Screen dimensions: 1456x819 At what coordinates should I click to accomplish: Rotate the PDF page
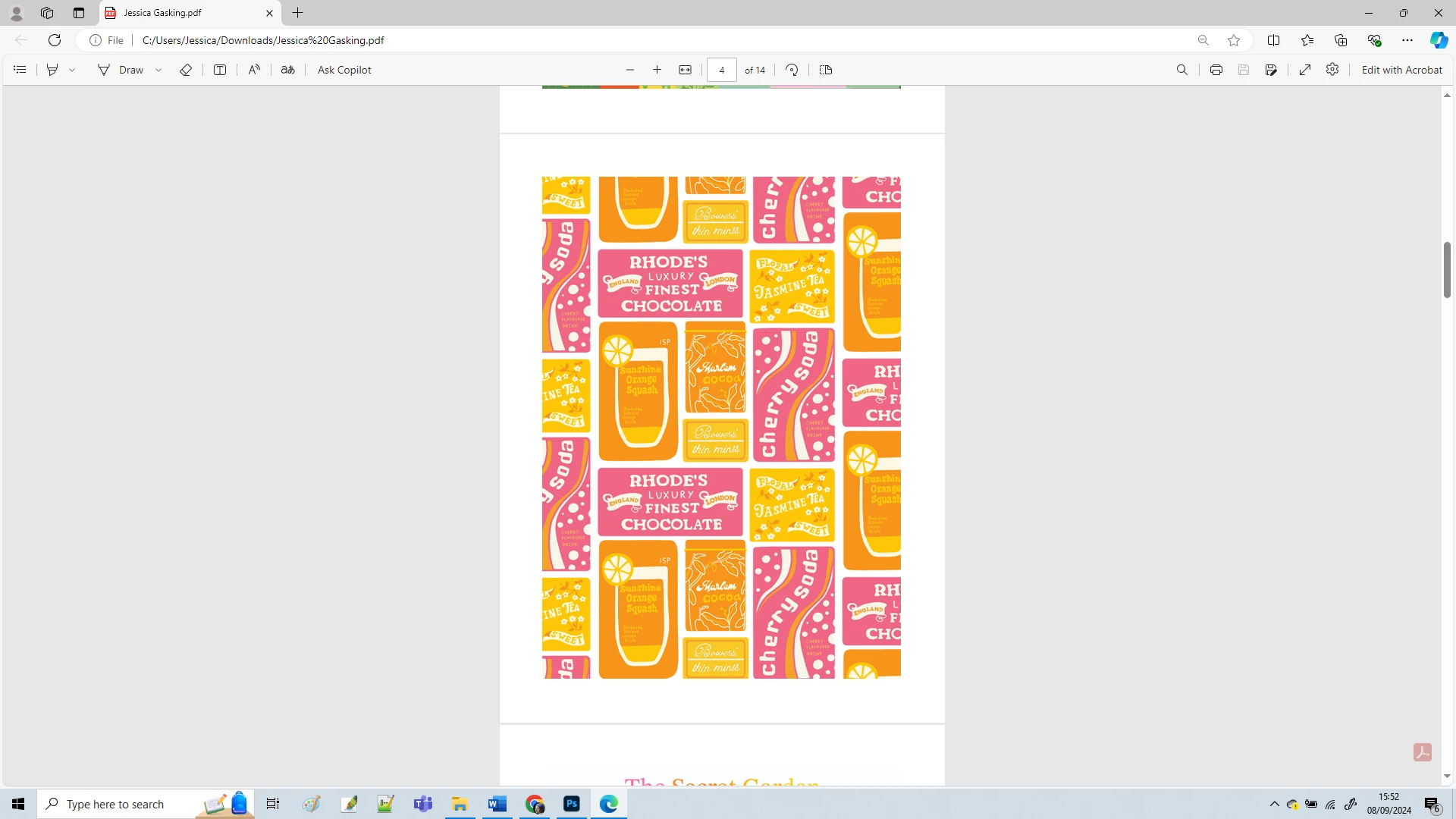pyautogui.click(x=792, y=70)
